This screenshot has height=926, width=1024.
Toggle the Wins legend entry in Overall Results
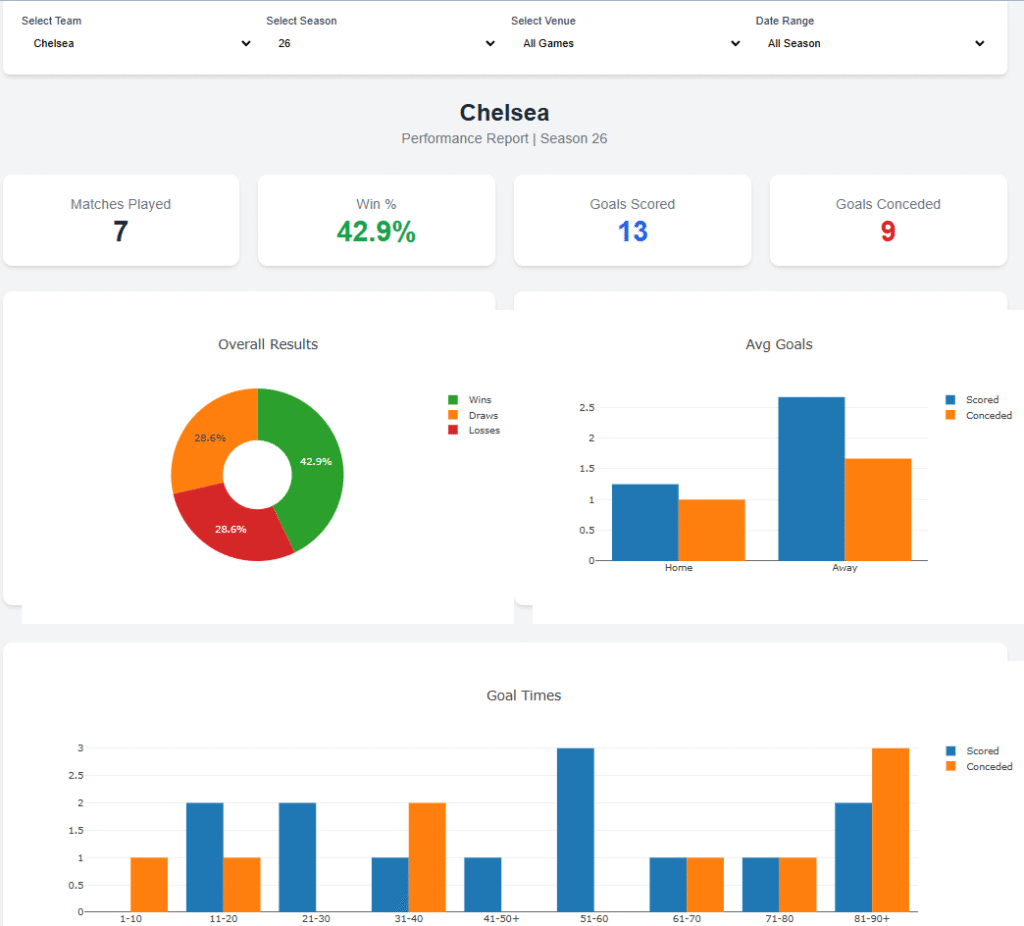point(479,400)
